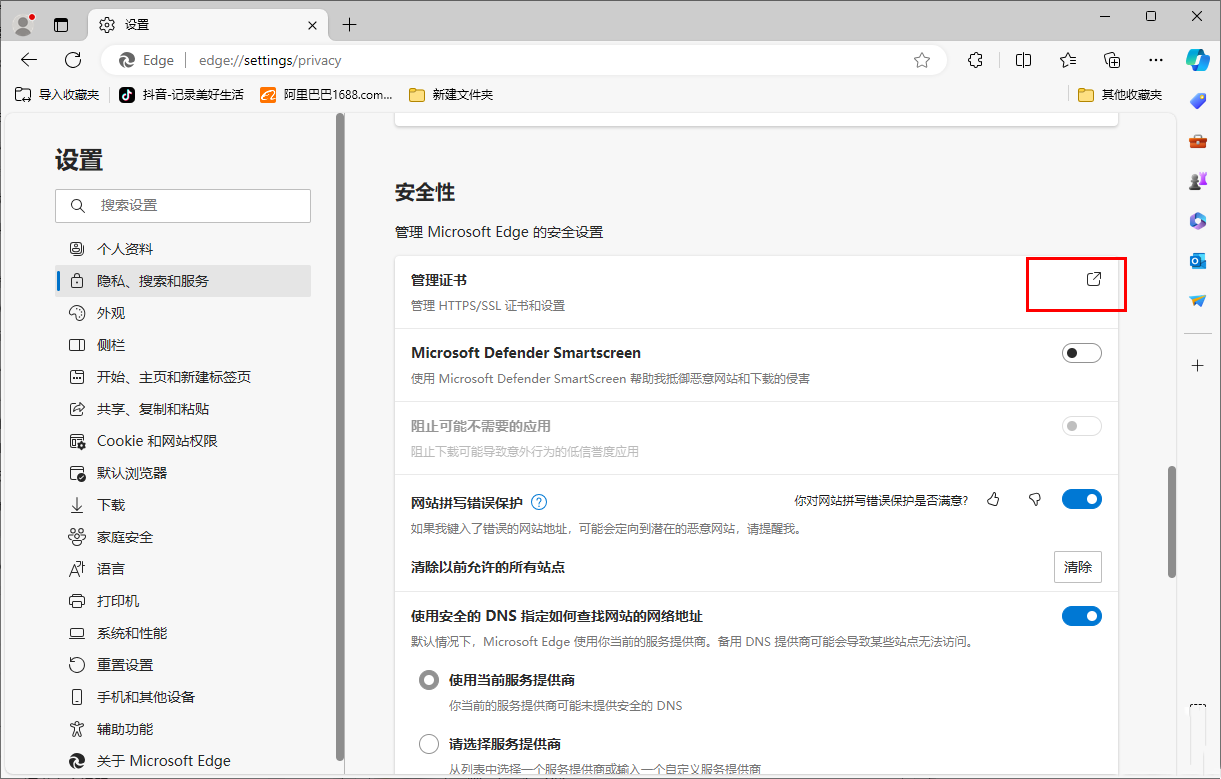Open 系统和性能 settings section
Image resolution: width=1221 pixels, height=779 pixels.
pyautogui.click(x=183, y=633)
